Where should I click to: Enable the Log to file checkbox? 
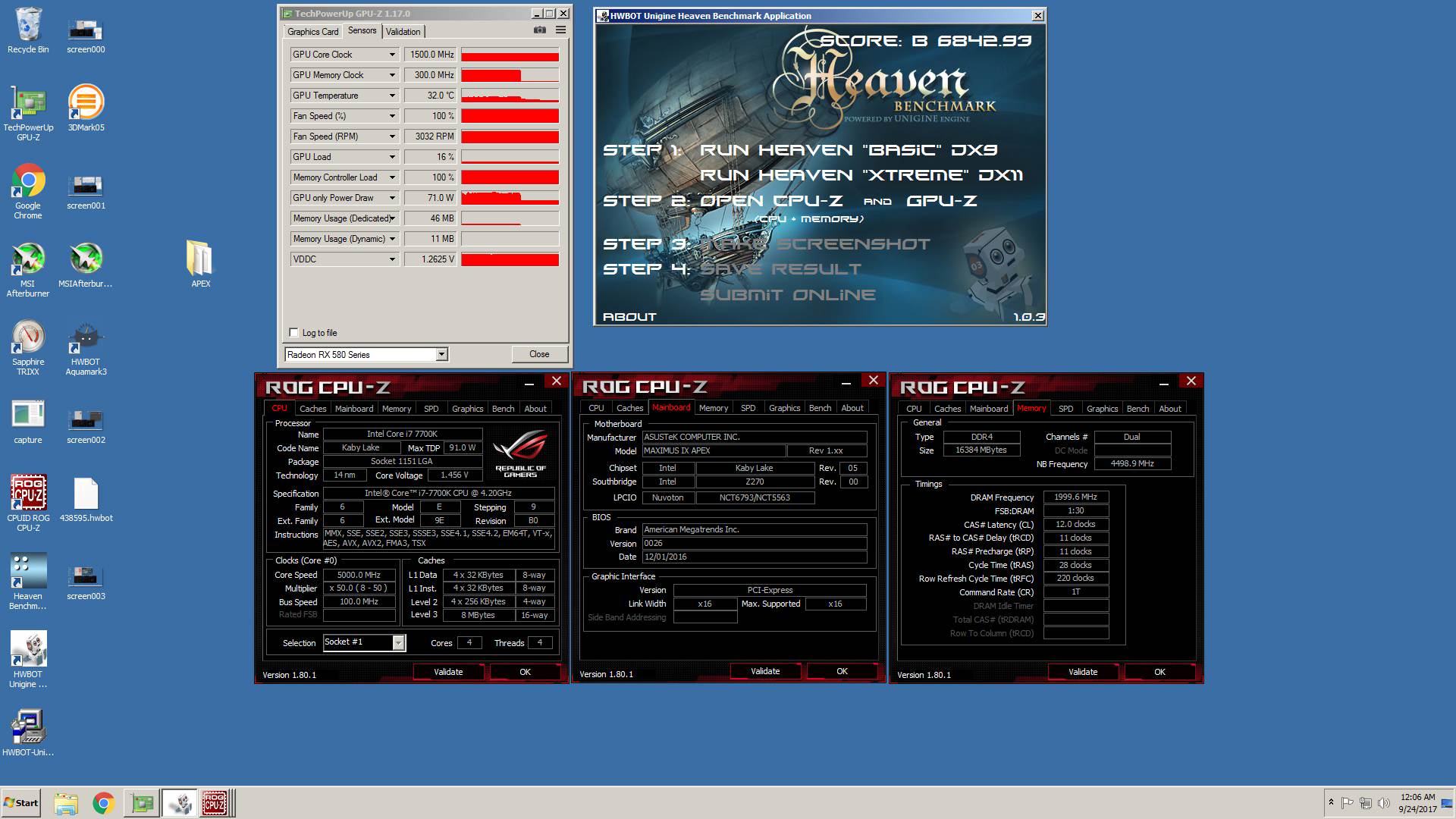click(293, 332)
